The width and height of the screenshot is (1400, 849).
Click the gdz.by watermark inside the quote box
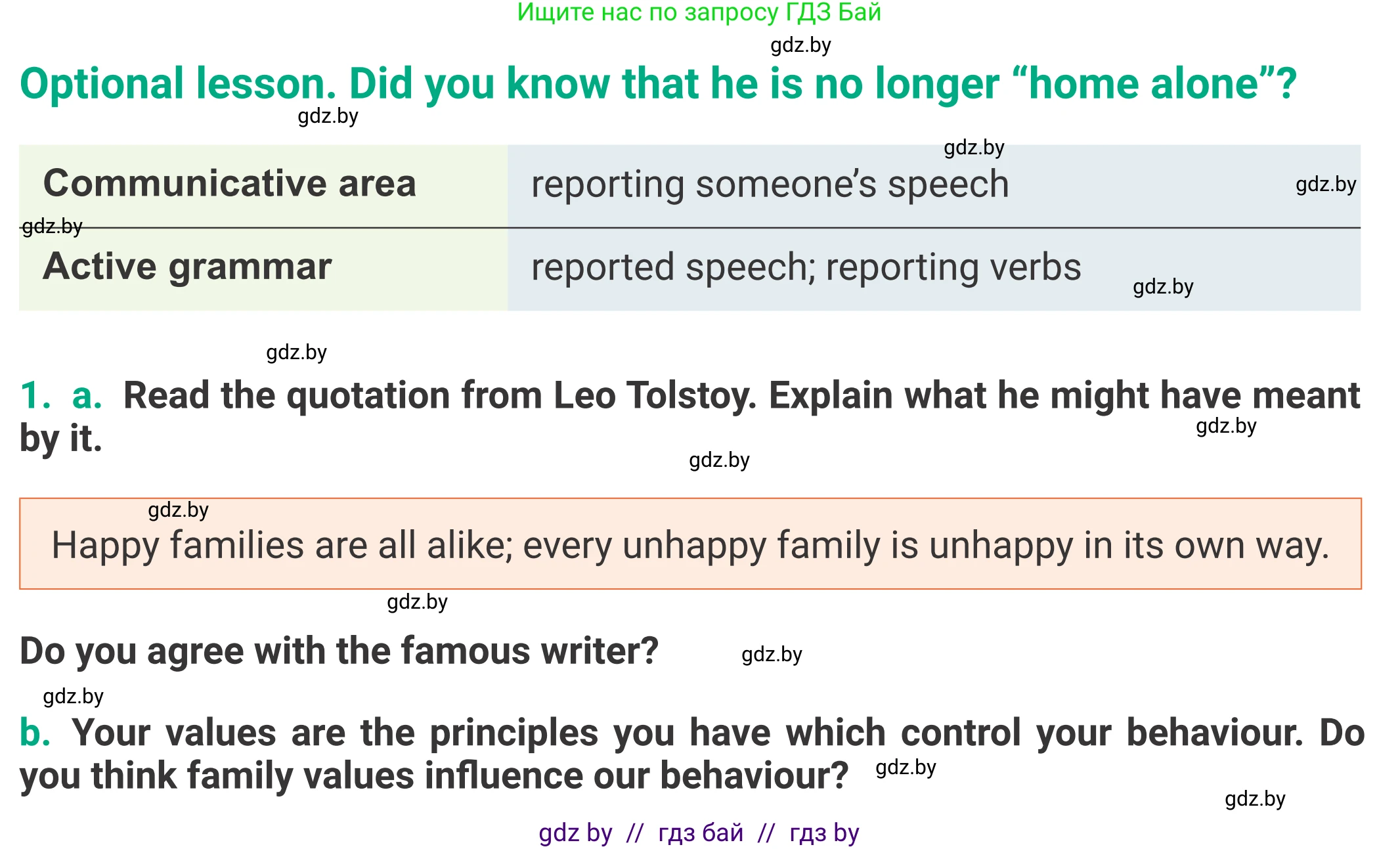click(178, 510)
